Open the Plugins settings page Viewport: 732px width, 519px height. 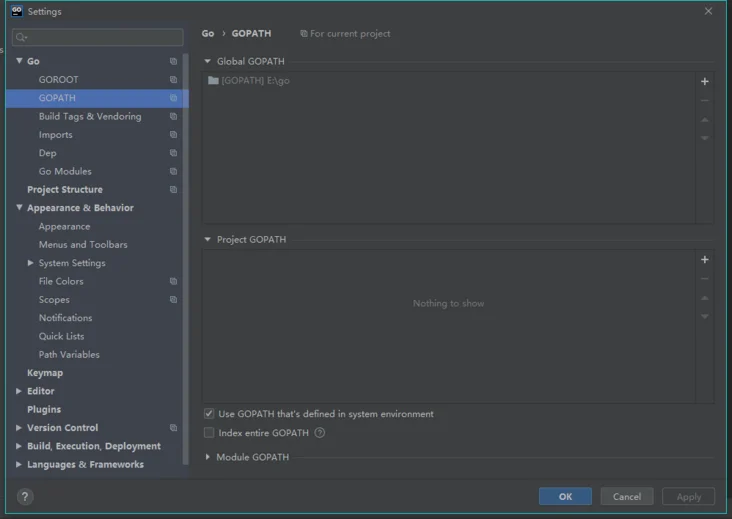point(44,409)
